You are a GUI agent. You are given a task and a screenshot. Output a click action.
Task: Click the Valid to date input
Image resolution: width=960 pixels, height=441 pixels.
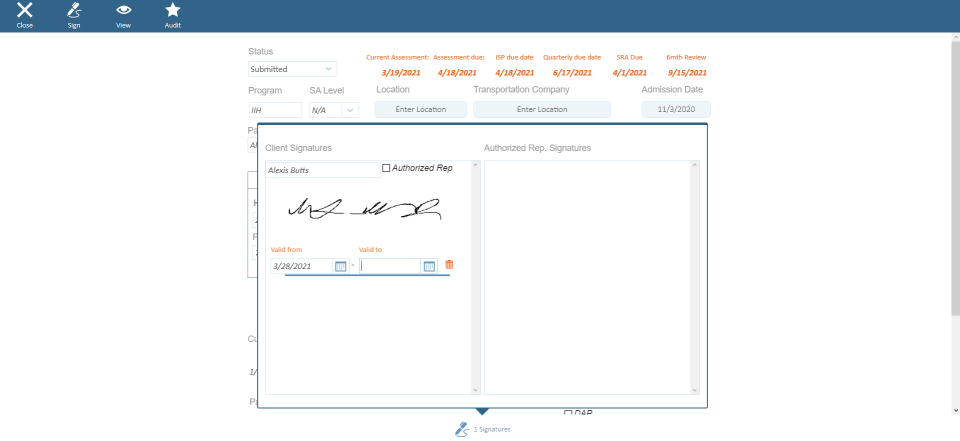[x=390, y=266]
